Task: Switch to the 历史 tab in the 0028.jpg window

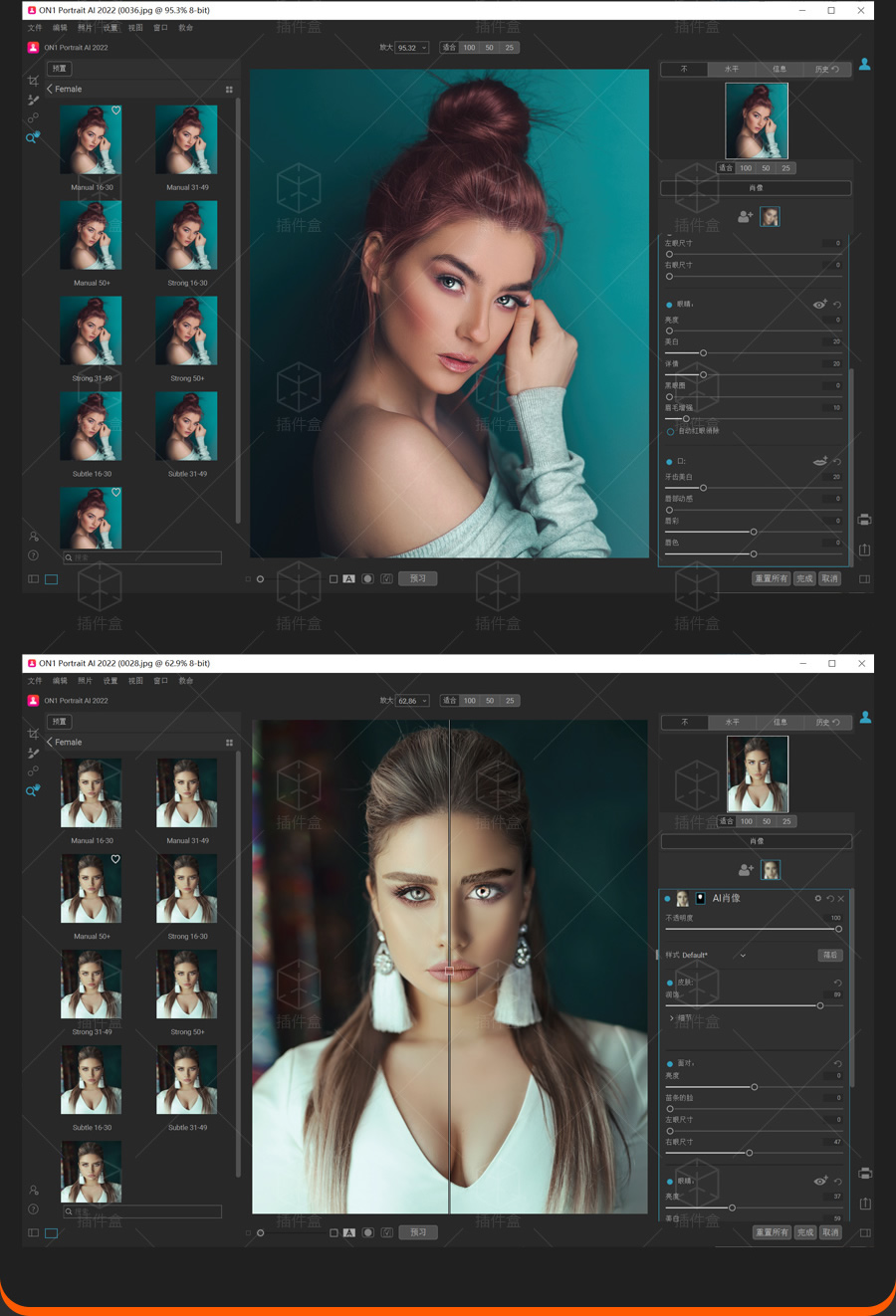Action: pos(827,723)
